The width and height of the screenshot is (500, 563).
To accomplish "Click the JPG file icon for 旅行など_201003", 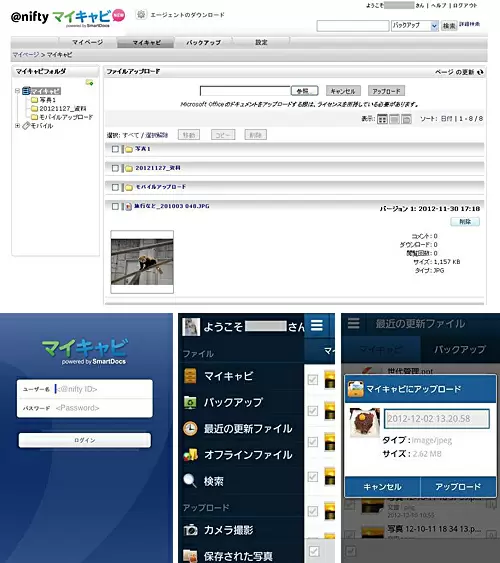I will tap(128, 206).
